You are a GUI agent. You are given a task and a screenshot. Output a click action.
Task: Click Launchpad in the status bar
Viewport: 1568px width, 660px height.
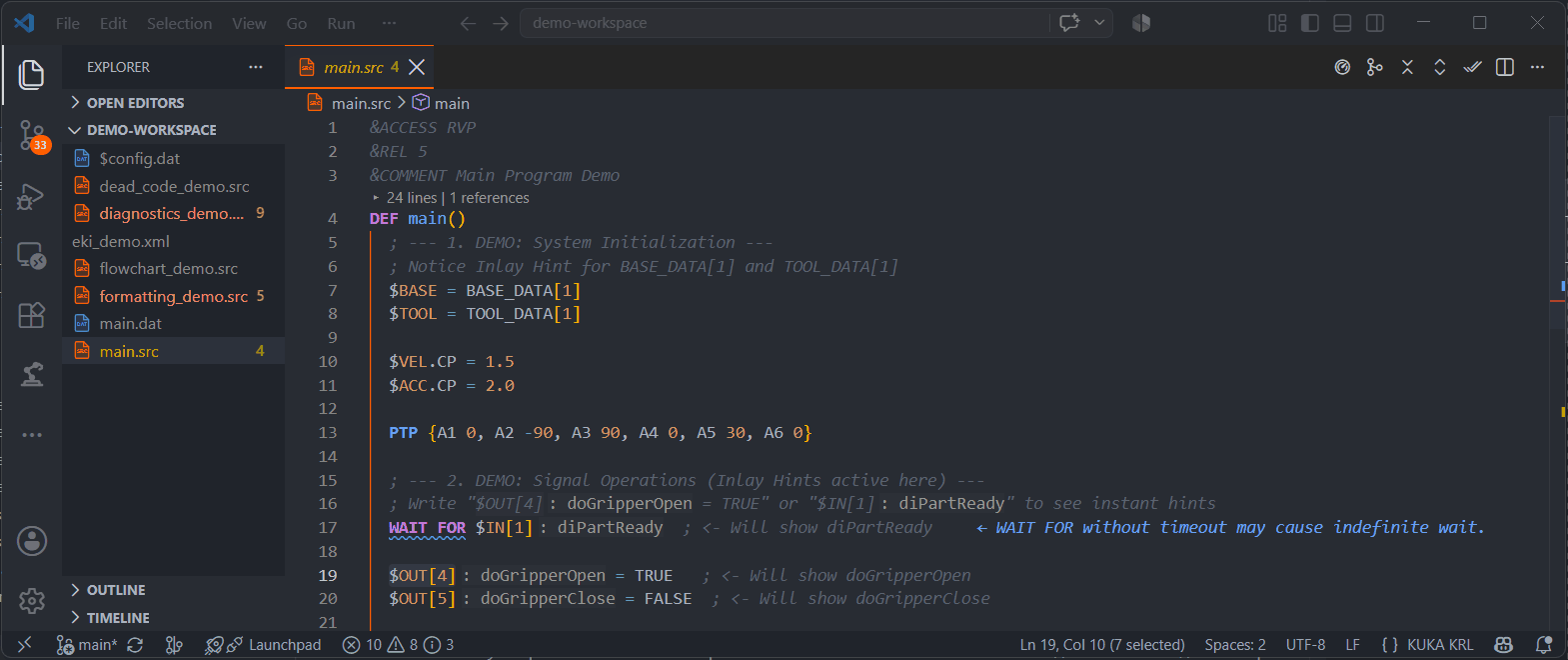point(285,645)
